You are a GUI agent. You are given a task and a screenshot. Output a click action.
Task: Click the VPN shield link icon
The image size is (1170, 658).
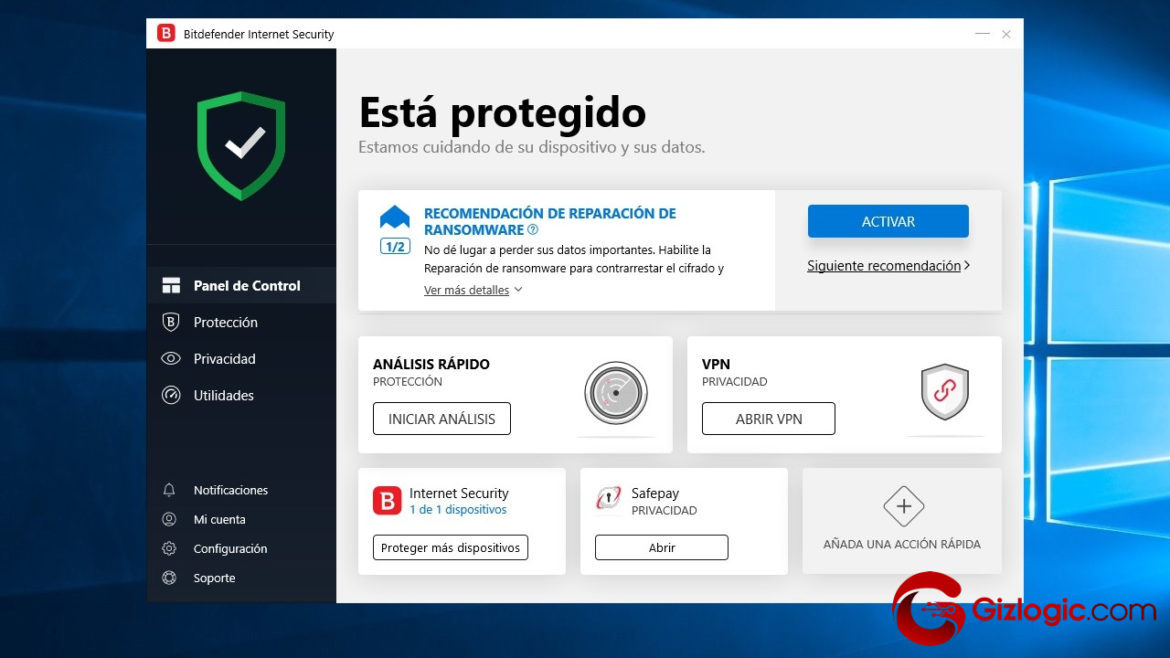click(x=944, y=392)
